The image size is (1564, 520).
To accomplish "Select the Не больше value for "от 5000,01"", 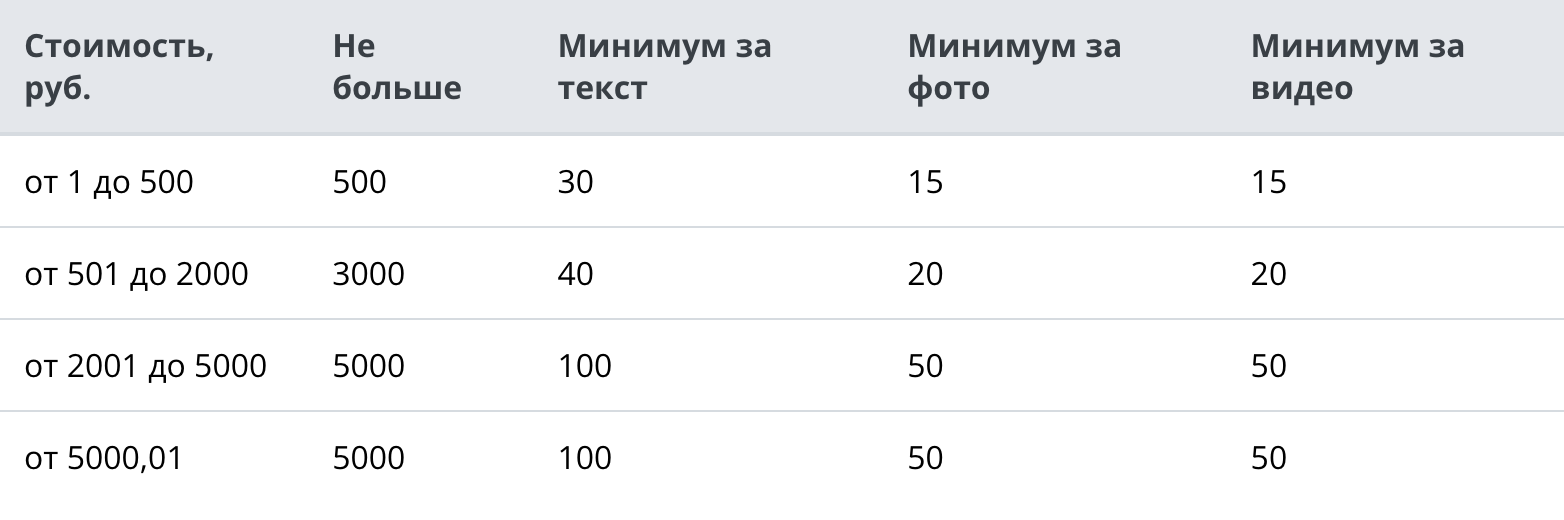I will pyautogui.click(x=368, y=458).
